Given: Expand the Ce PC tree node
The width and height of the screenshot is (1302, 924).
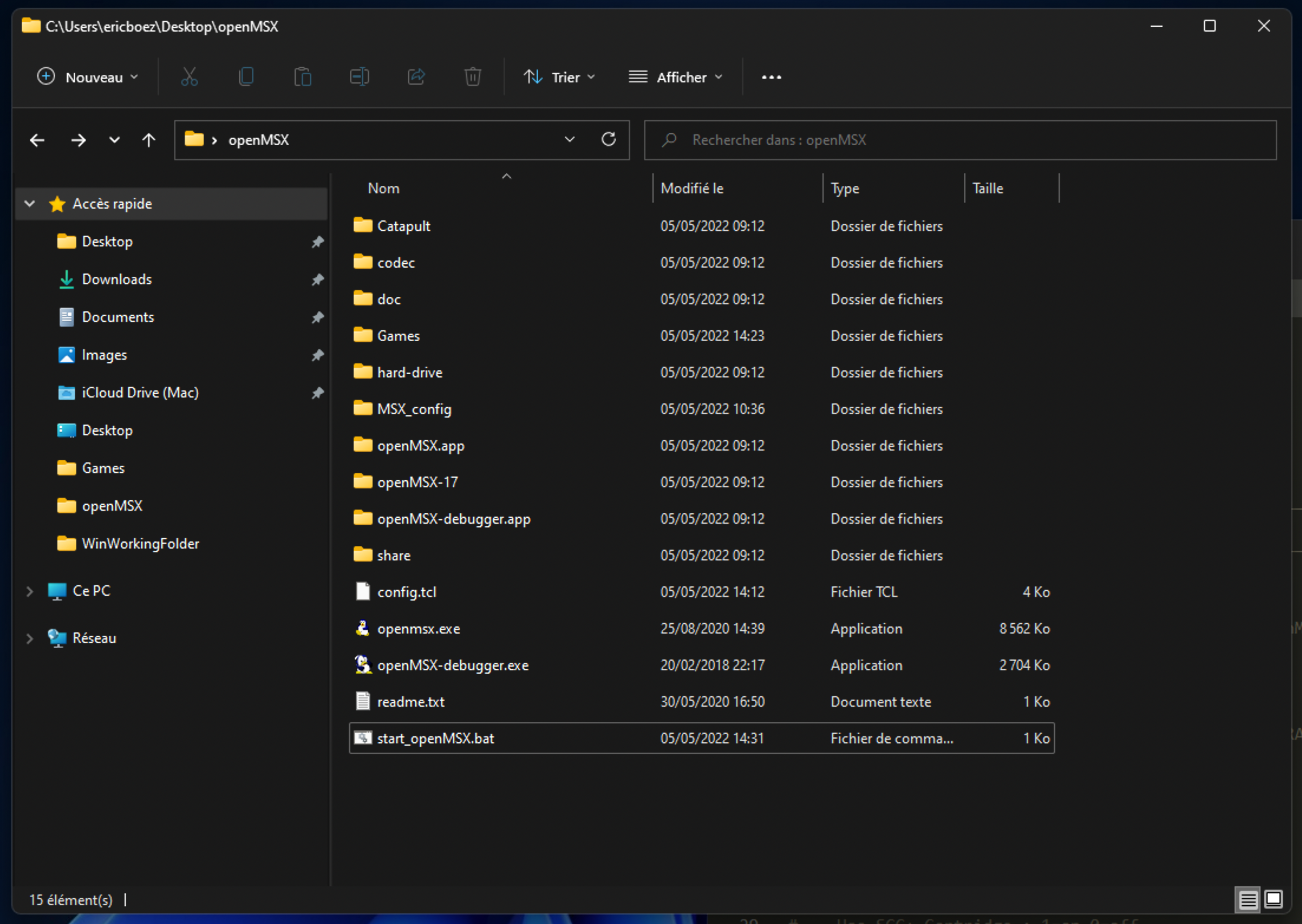Looking at the screenshot, I should click(29, 591).
